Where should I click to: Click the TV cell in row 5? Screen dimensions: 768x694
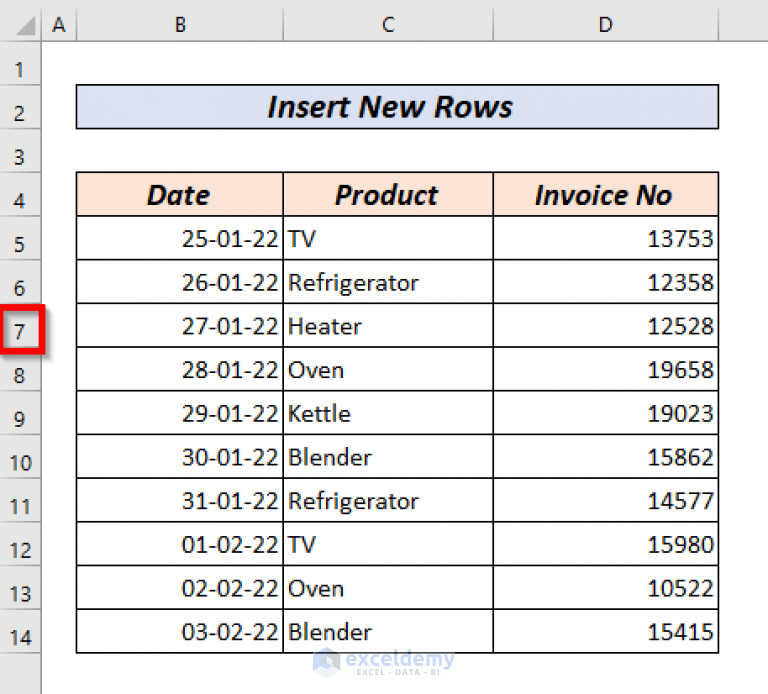(388, 239)
